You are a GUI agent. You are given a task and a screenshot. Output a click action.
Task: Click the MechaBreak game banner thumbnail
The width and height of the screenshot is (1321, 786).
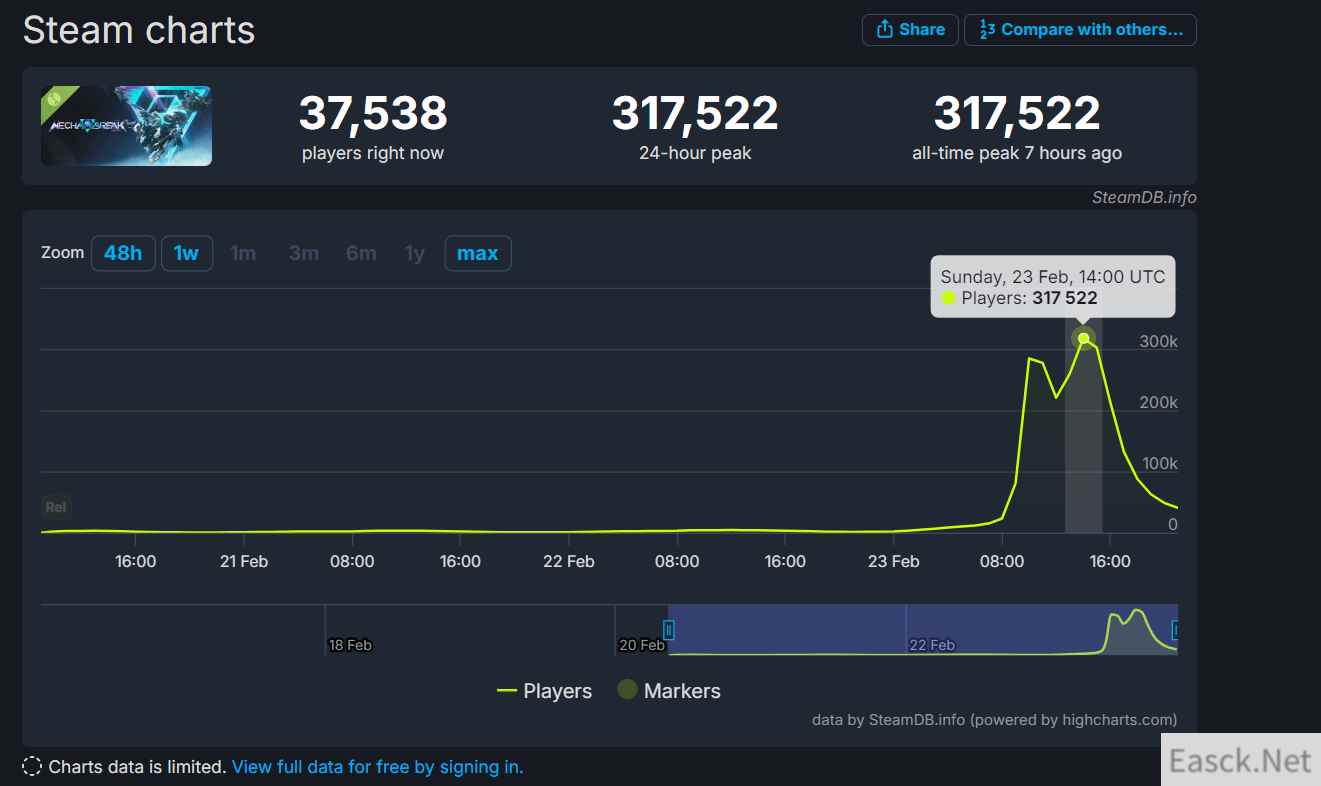(x=127, y=126)
